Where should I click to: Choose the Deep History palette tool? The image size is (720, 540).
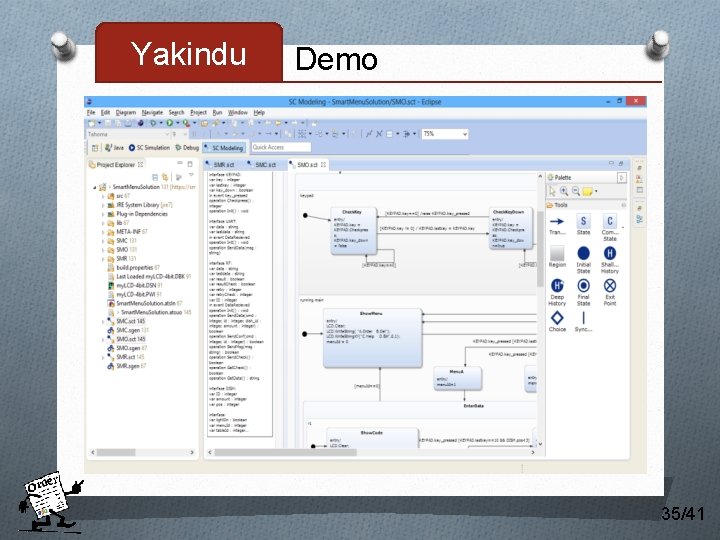tap(557, 292)
